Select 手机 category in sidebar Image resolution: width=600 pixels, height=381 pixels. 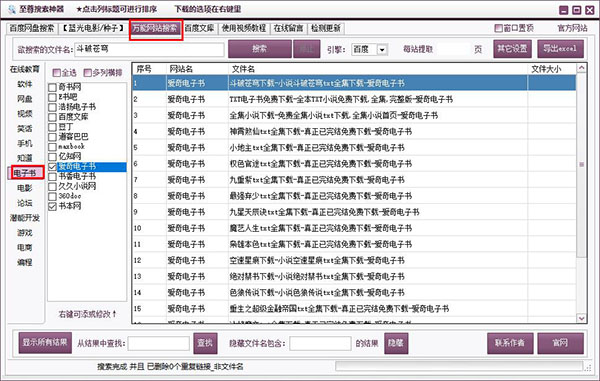(x=24, y=144)
